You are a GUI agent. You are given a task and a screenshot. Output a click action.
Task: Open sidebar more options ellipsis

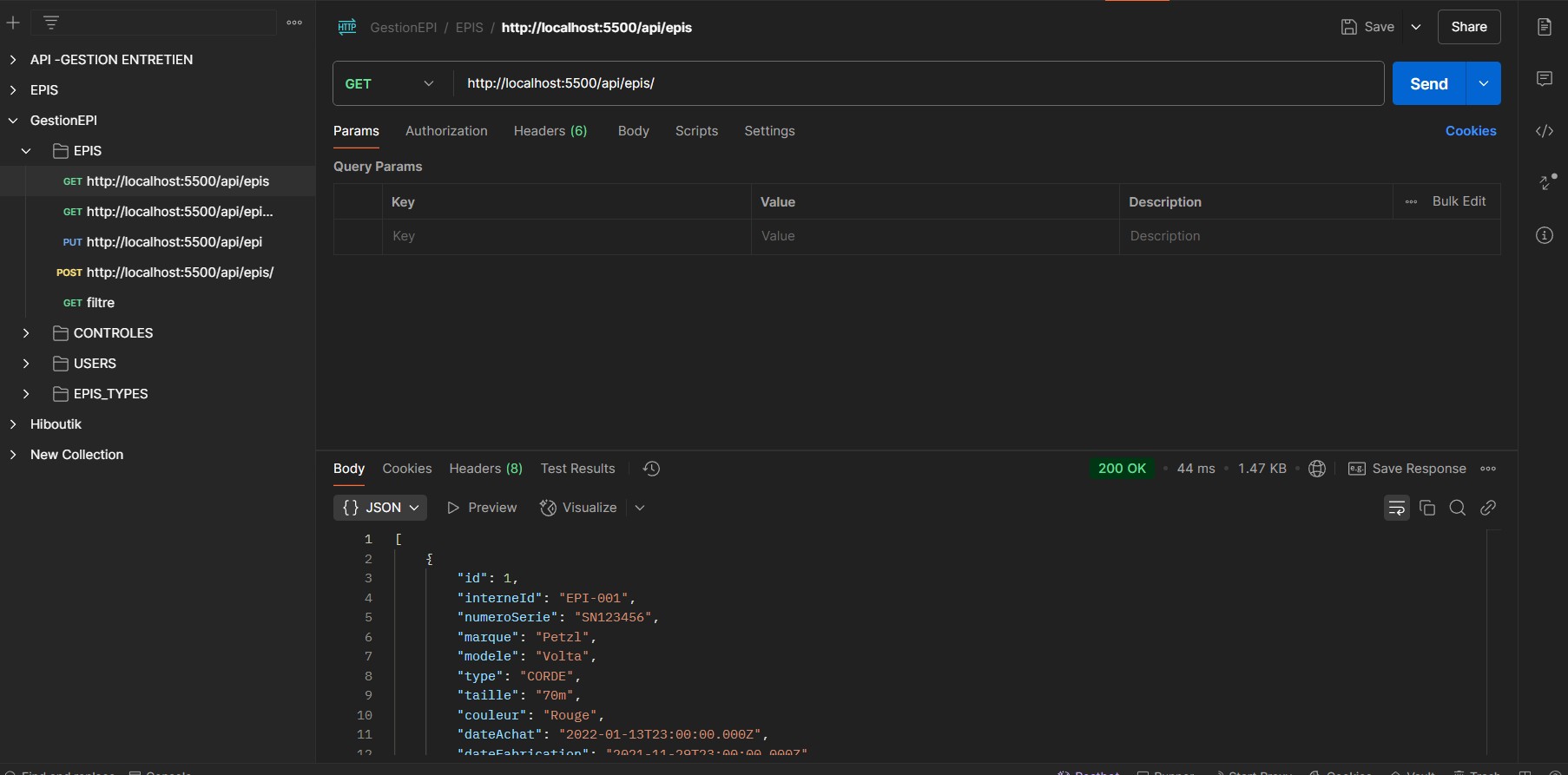(x=294, y=23)
